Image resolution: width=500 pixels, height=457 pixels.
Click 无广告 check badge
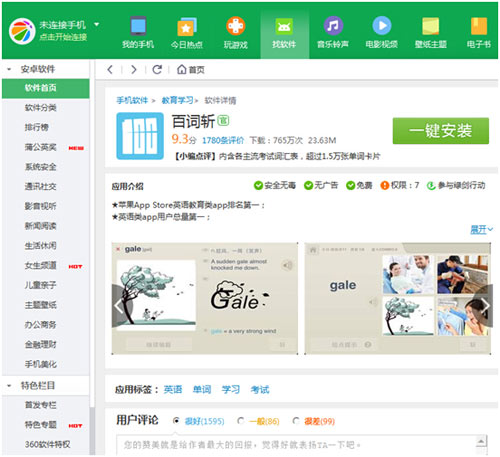pos(321,185)
